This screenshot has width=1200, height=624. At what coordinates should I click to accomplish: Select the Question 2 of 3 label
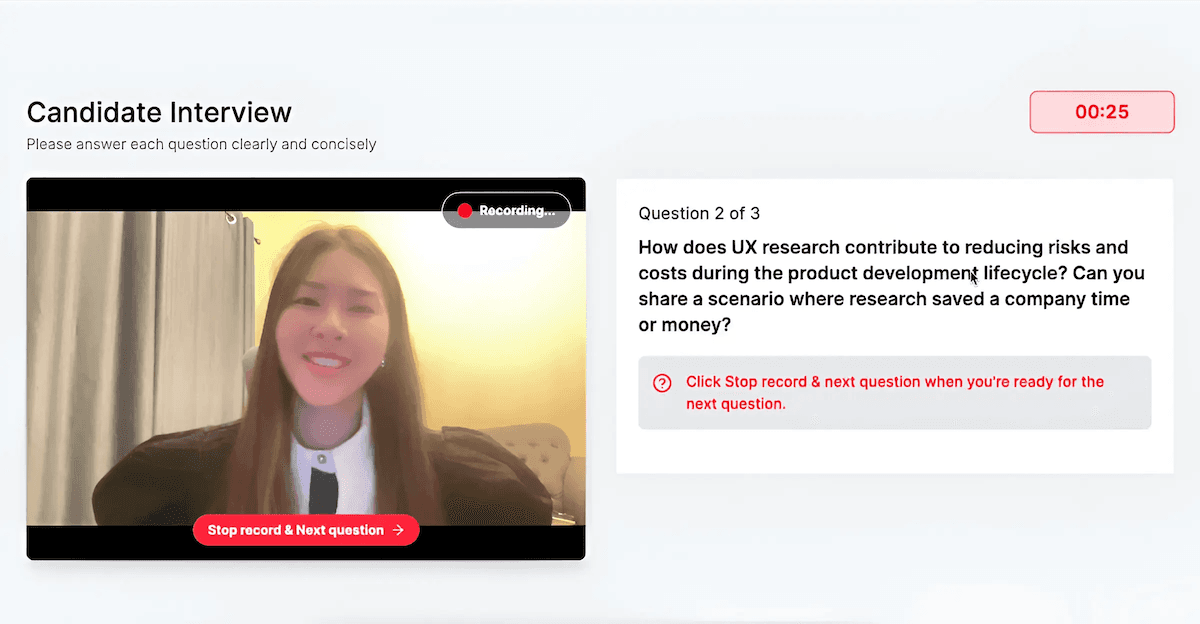point(698,213)
